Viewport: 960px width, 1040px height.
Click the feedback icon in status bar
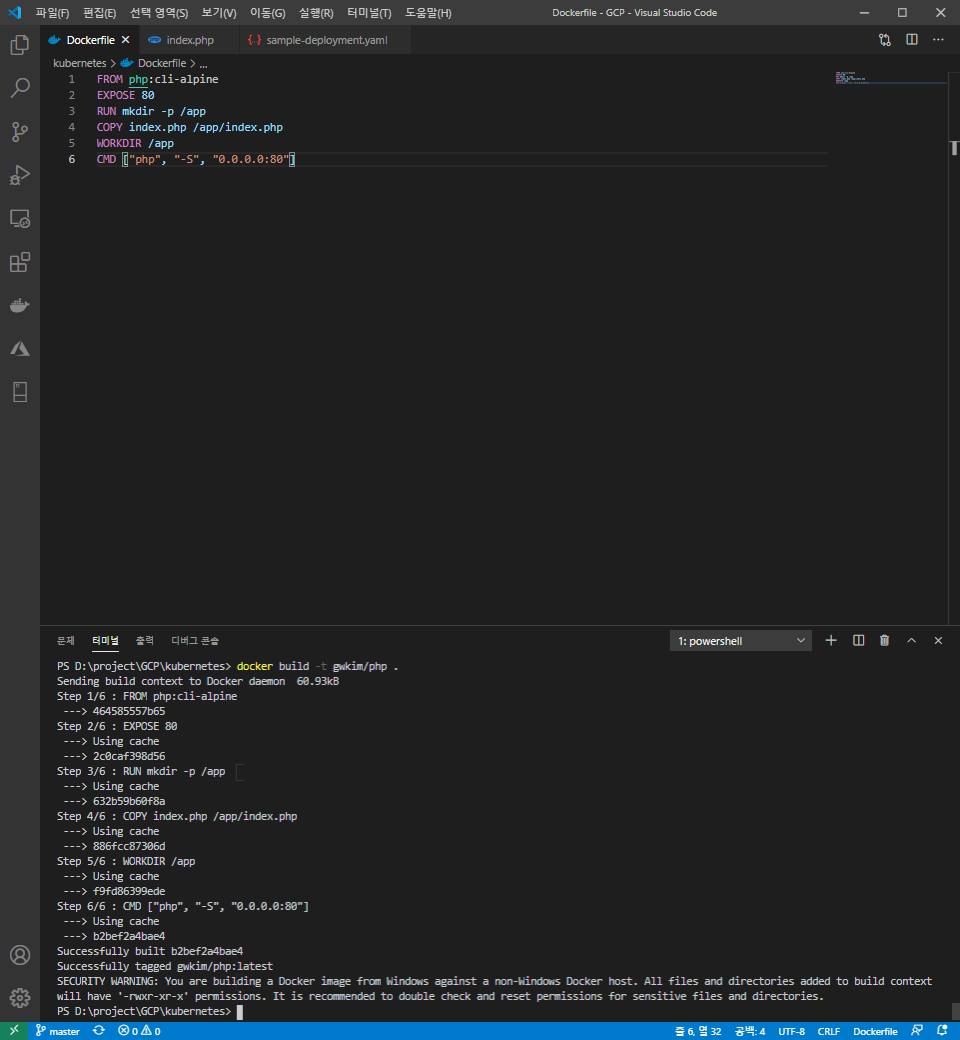click(917, 1031)
